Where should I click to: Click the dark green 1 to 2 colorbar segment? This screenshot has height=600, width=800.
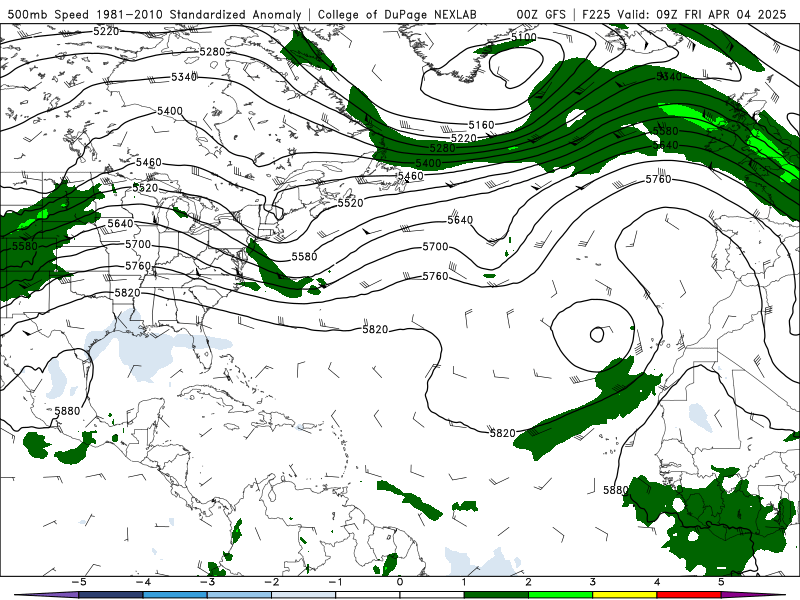[x=496, y=595]
